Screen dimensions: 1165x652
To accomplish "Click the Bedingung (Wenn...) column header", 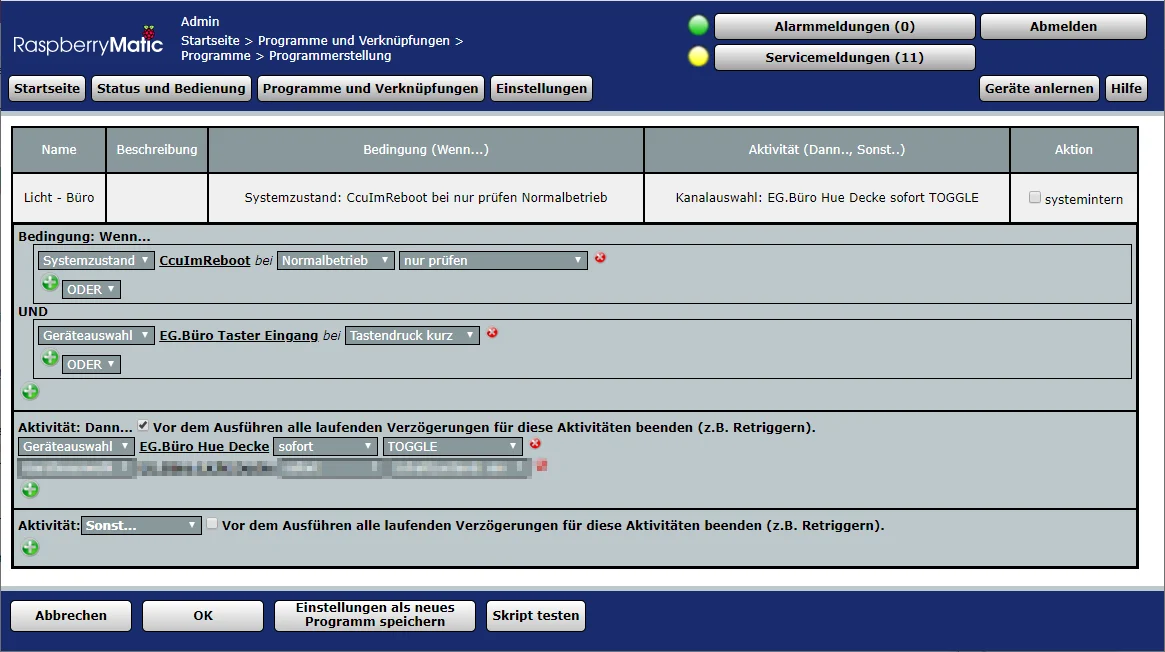I will pos(426,149).
